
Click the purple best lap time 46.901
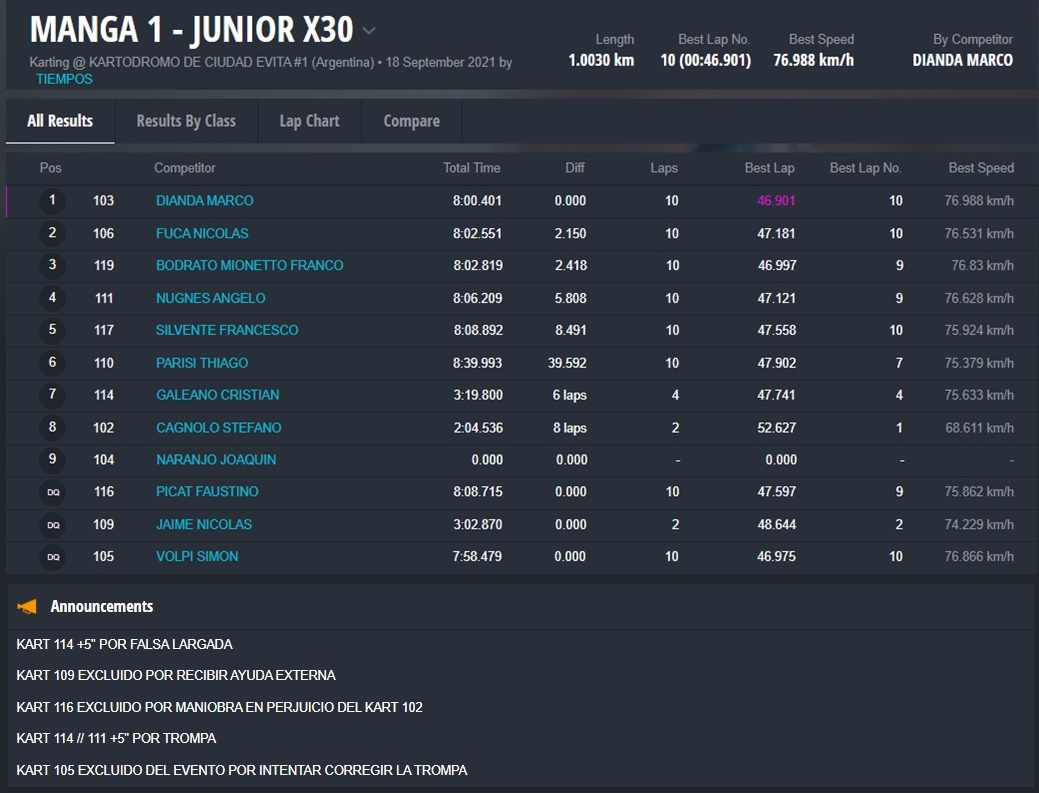[776, 201]
